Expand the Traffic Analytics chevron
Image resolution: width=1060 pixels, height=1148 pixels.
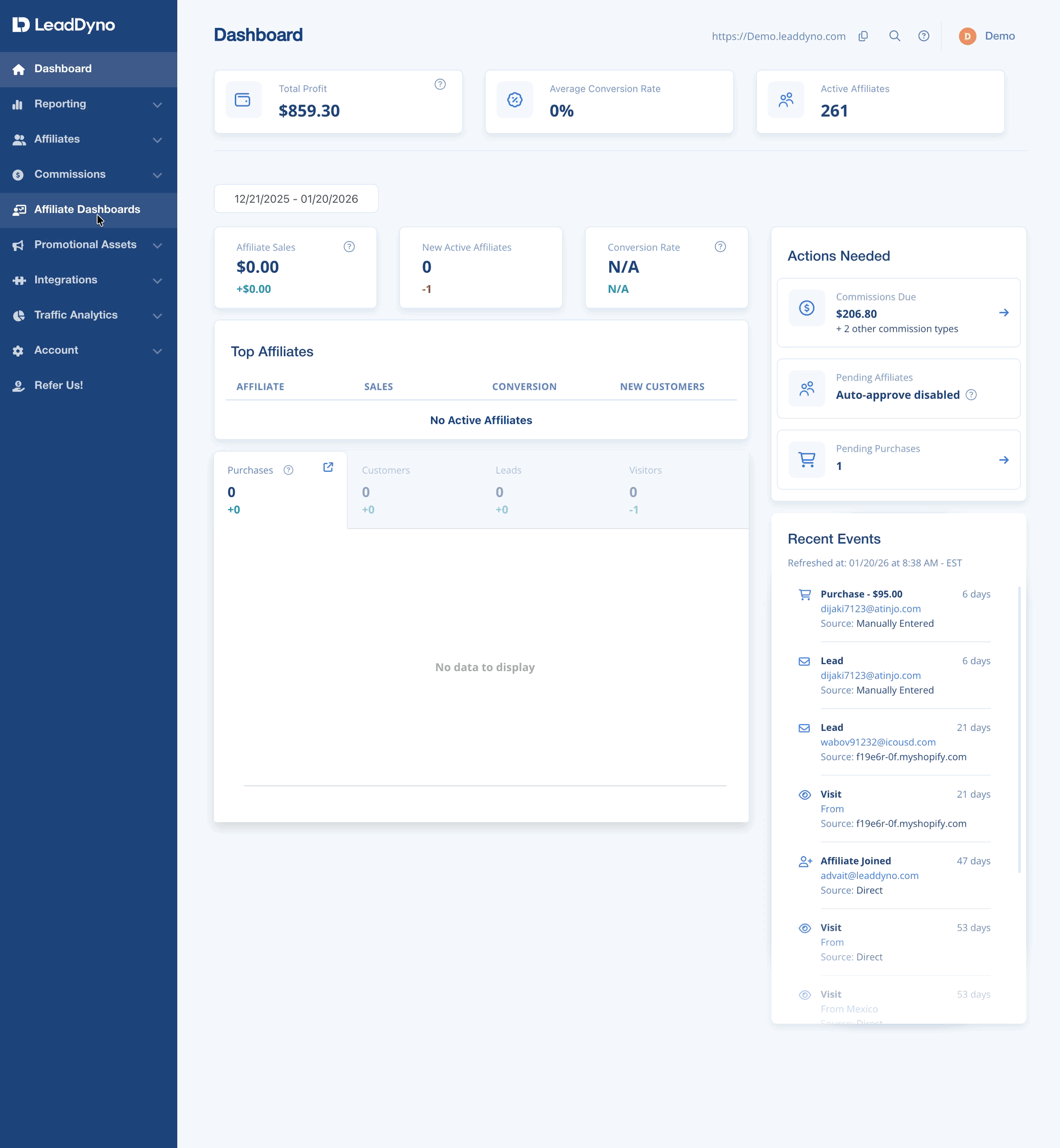point(157,315)
